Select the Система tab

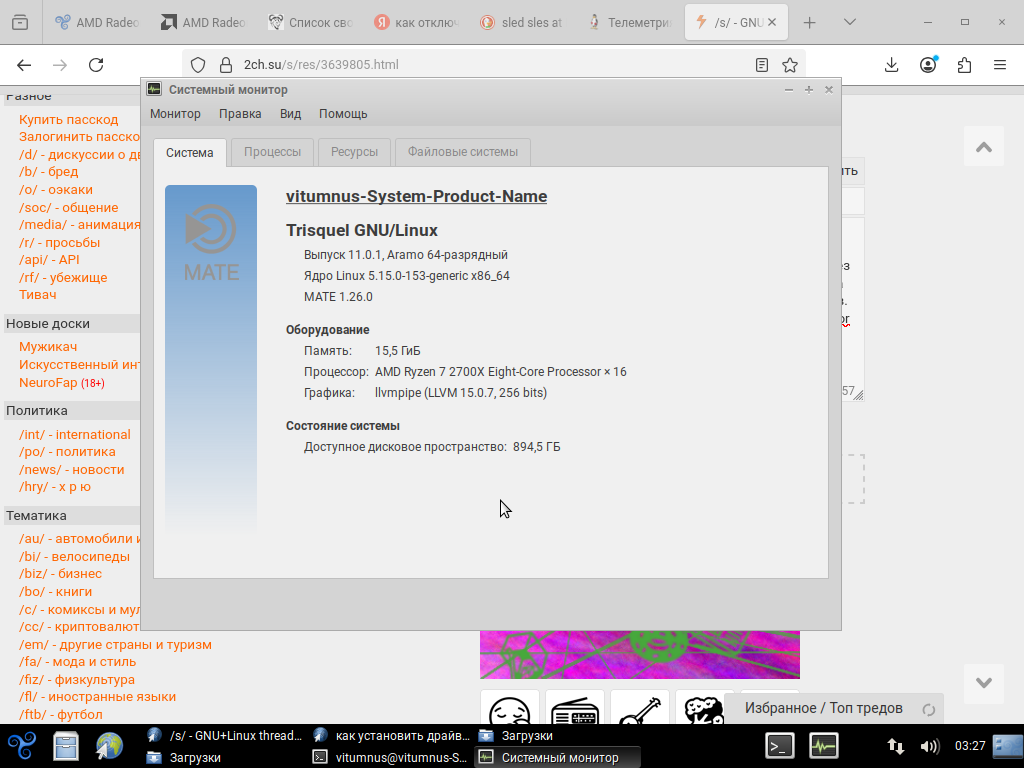click(189, 152)
